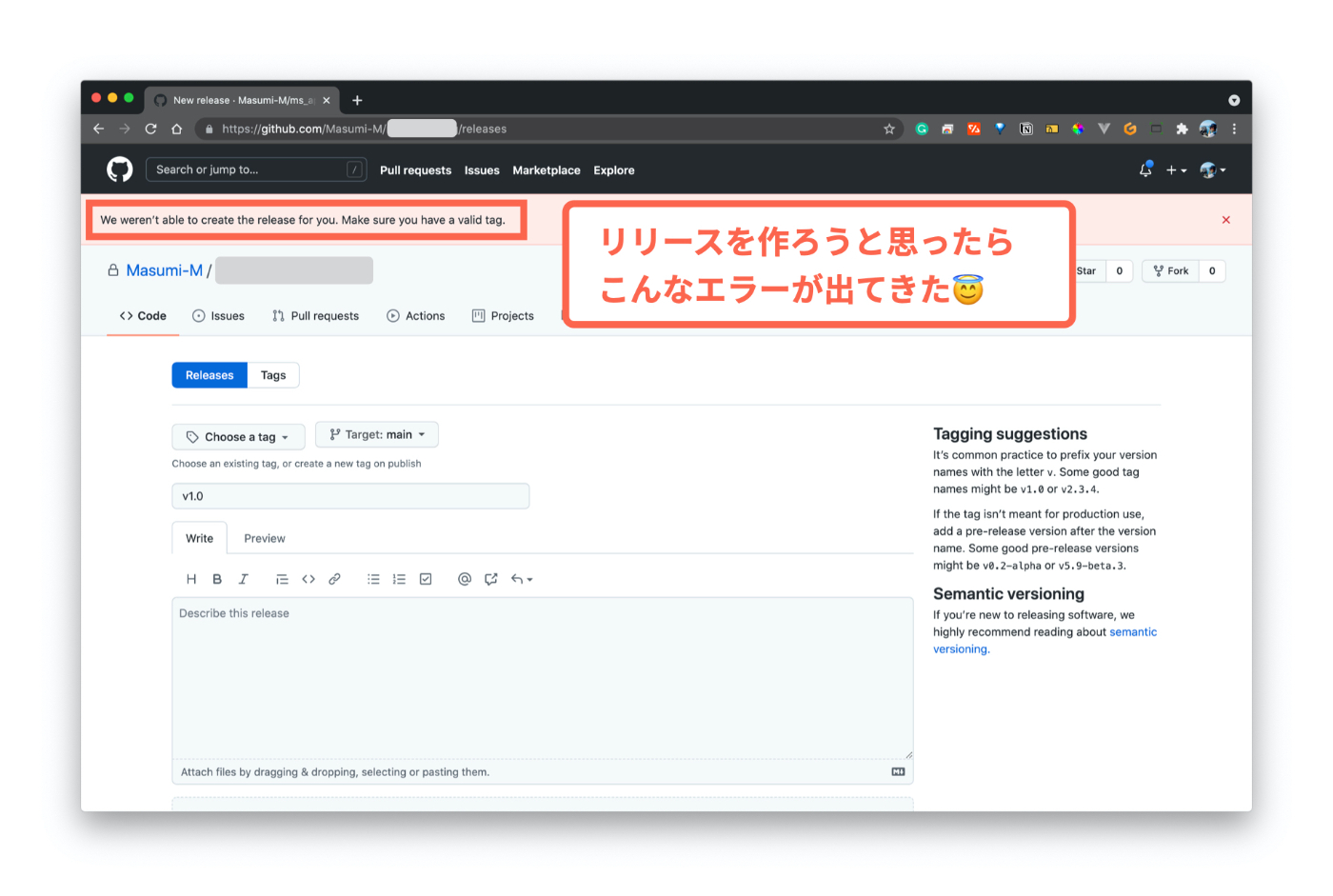Click the Describe this release textarea
The width and height of the screenshot is (1333, 896).
[x=543, y=678]
